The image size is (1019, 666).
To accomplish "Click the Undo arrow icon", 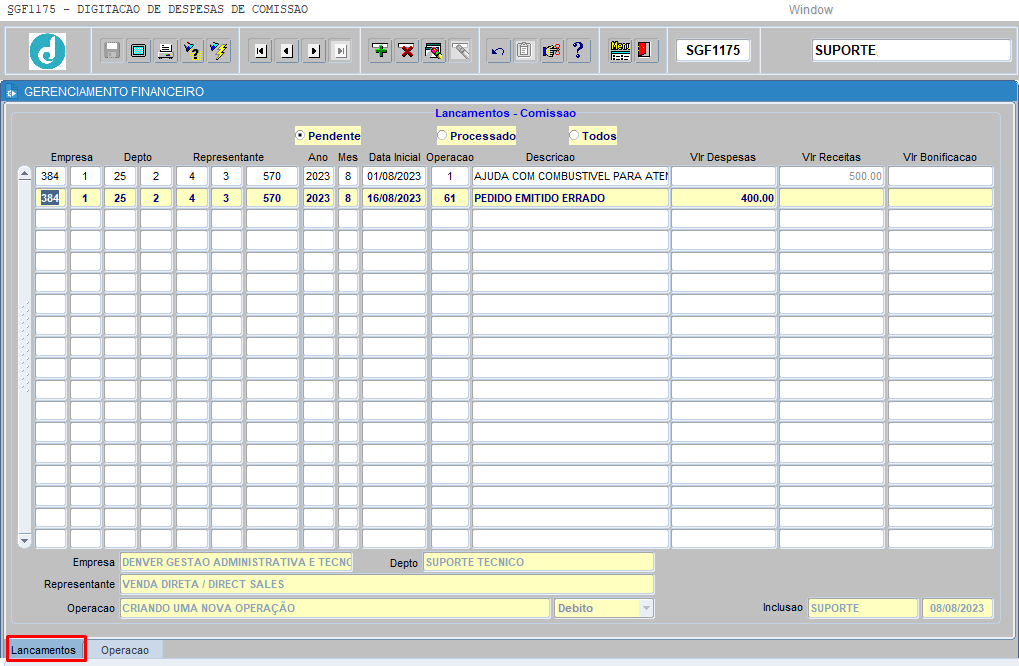I will [498, 51].
